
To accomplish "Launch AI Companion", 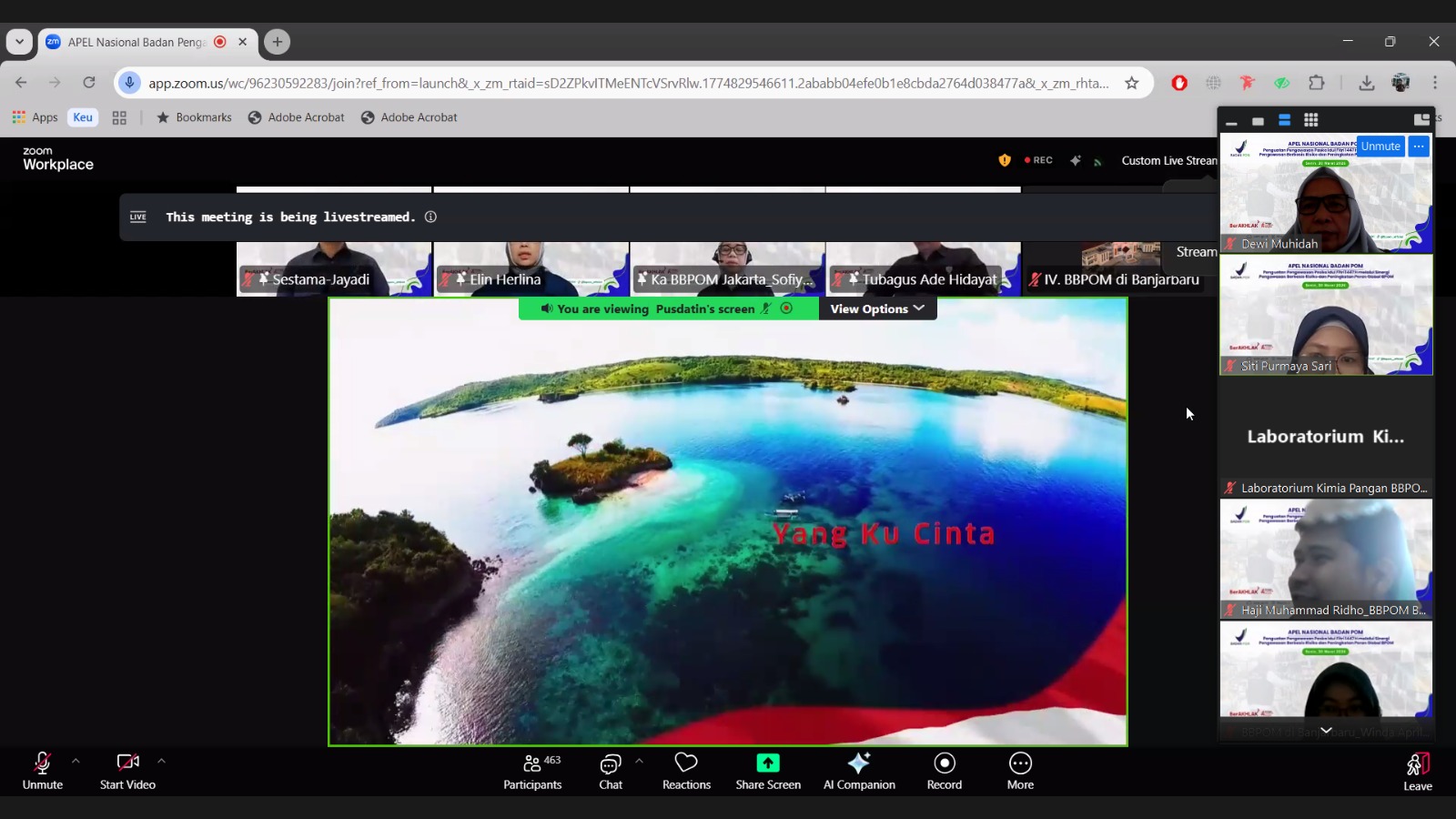I will [x=859, y=771].
